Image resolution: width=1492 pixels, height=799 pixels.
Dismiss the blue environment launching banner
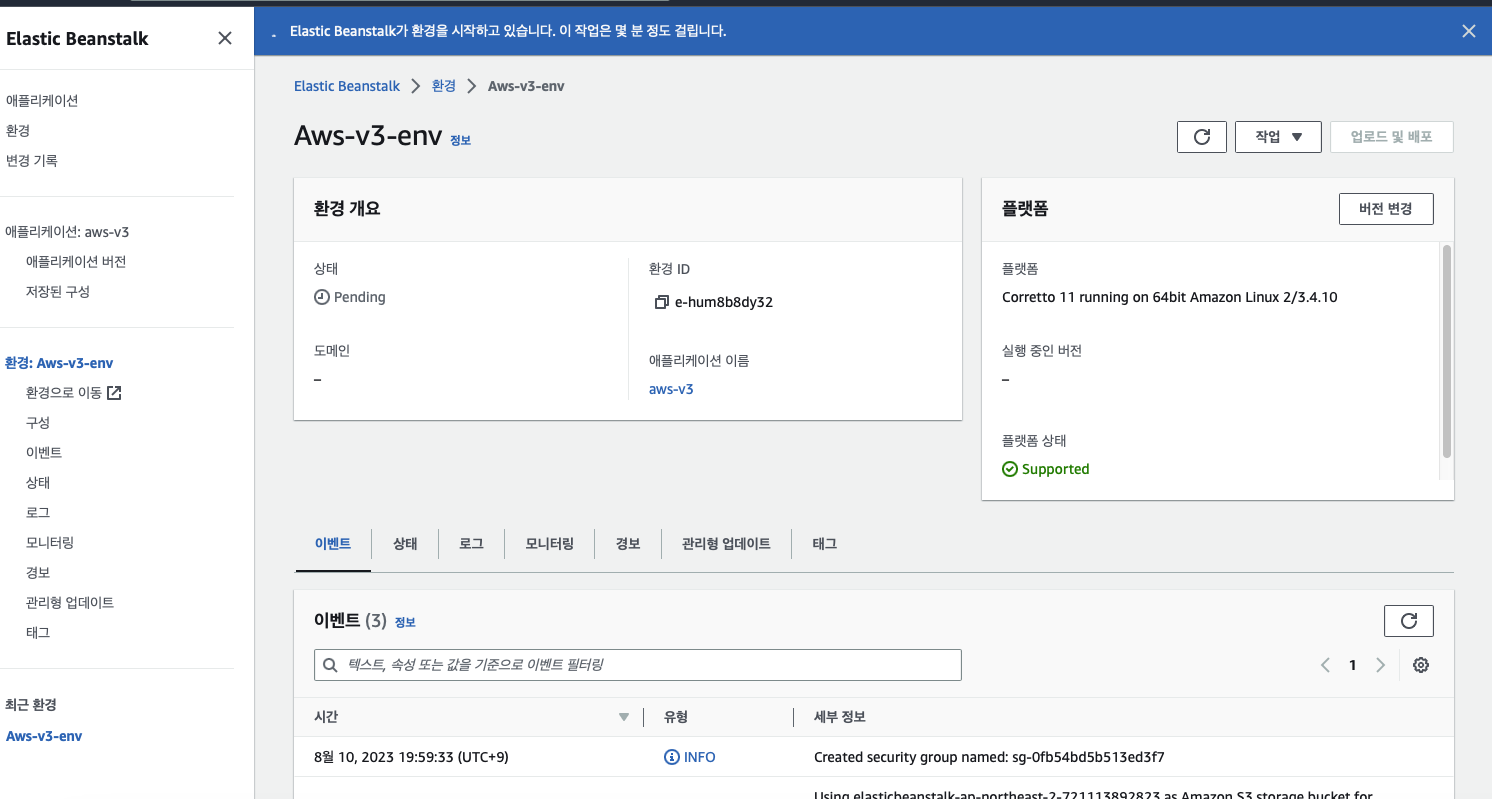coord(1468,31)
